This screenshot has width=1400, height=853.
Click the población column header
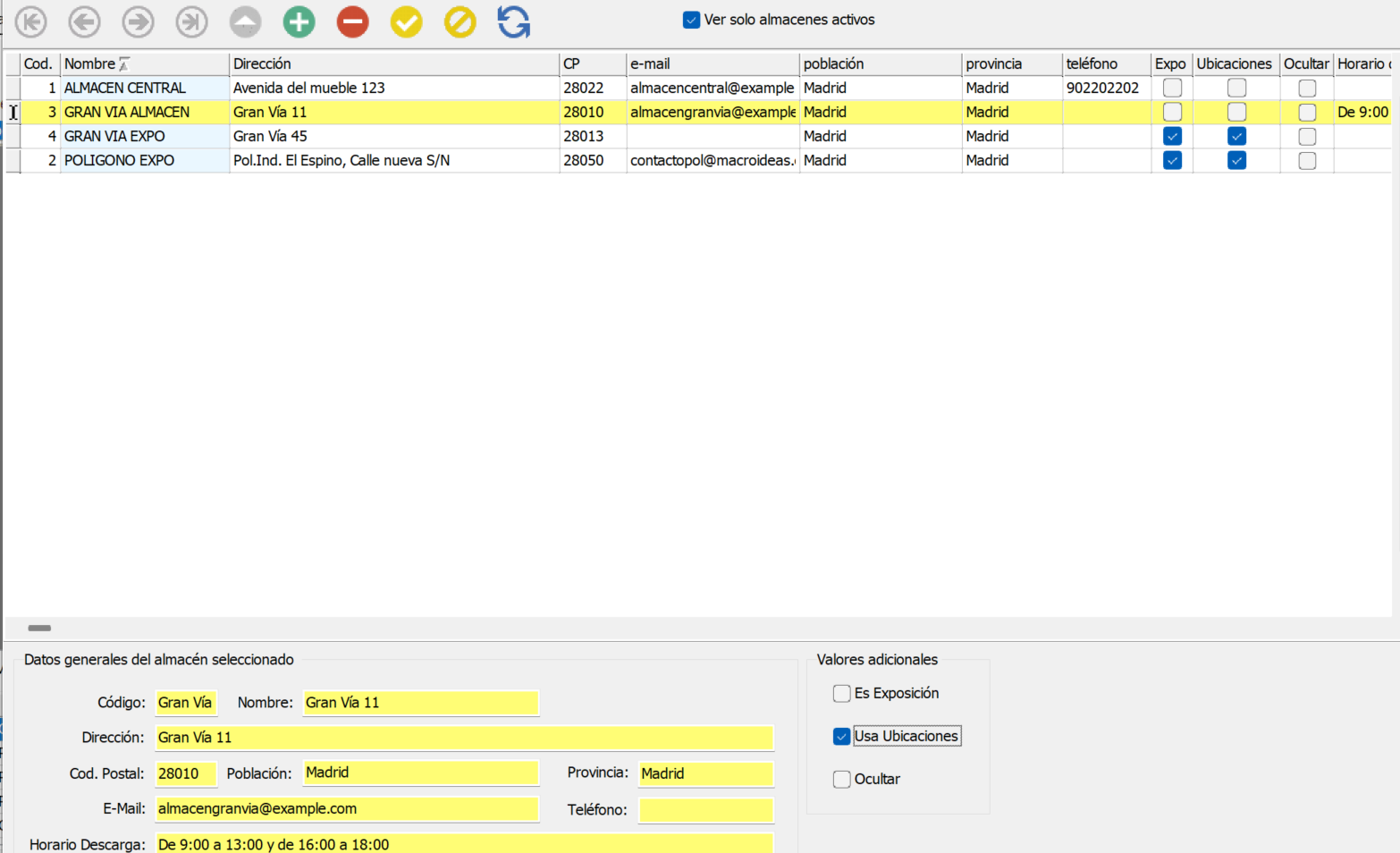pyautogui.click(x=881, y=63)
